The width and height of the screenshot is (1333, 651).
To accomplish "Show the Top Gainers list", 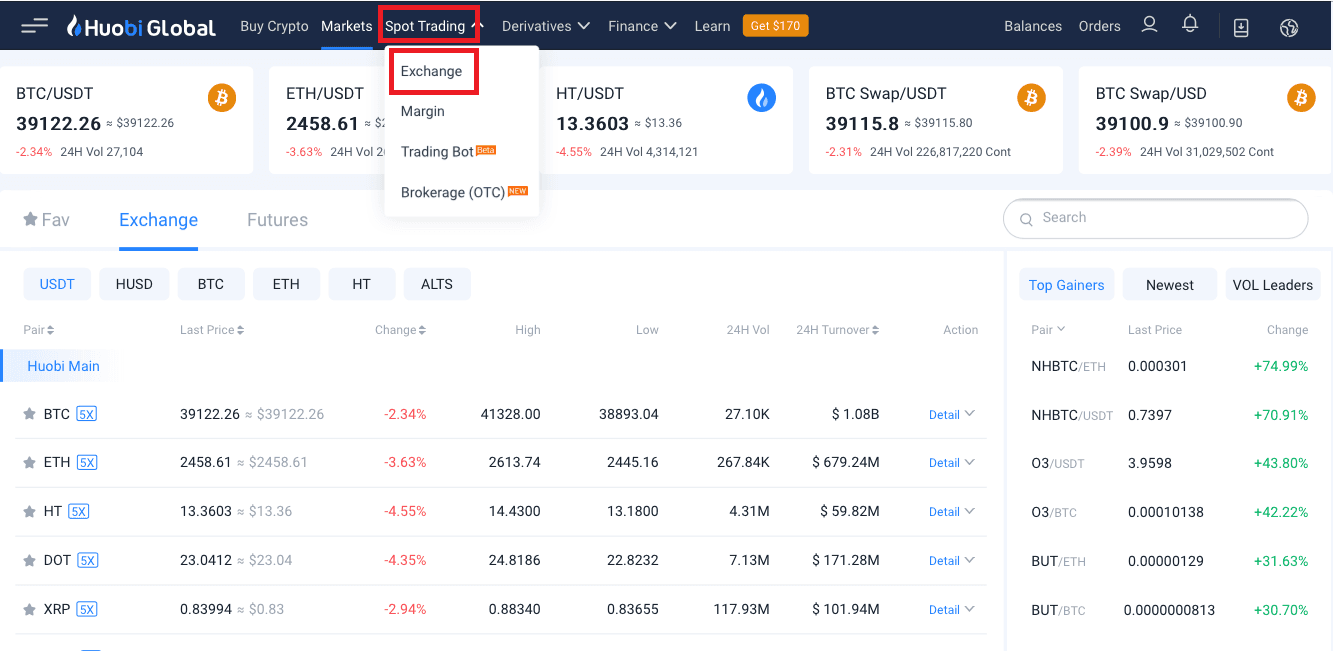I will tap(1066, 285).
